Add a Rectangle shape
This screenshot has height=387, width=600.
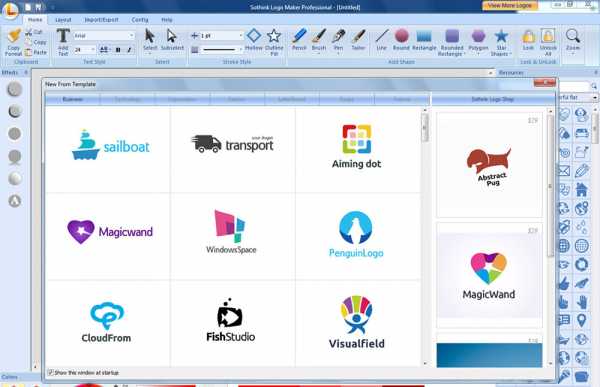pos(424,40)
